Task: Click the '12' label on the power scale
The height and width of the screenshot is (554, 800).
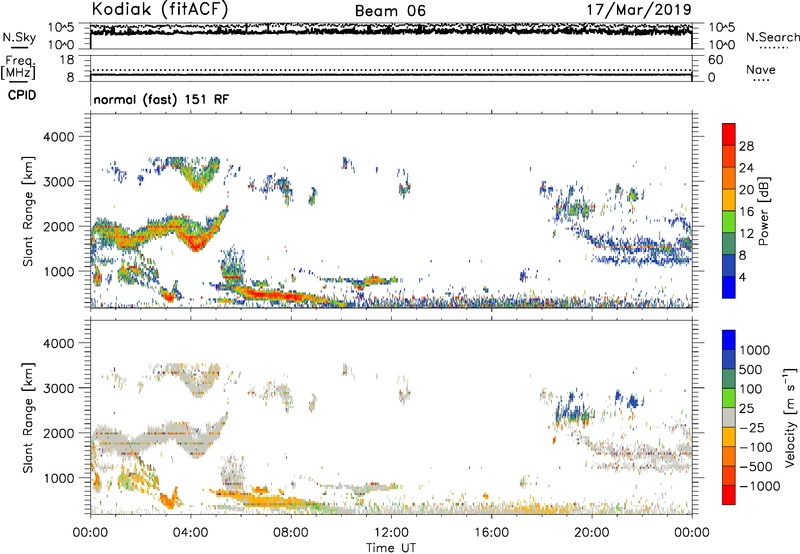Action: click(x=746, y=233)
